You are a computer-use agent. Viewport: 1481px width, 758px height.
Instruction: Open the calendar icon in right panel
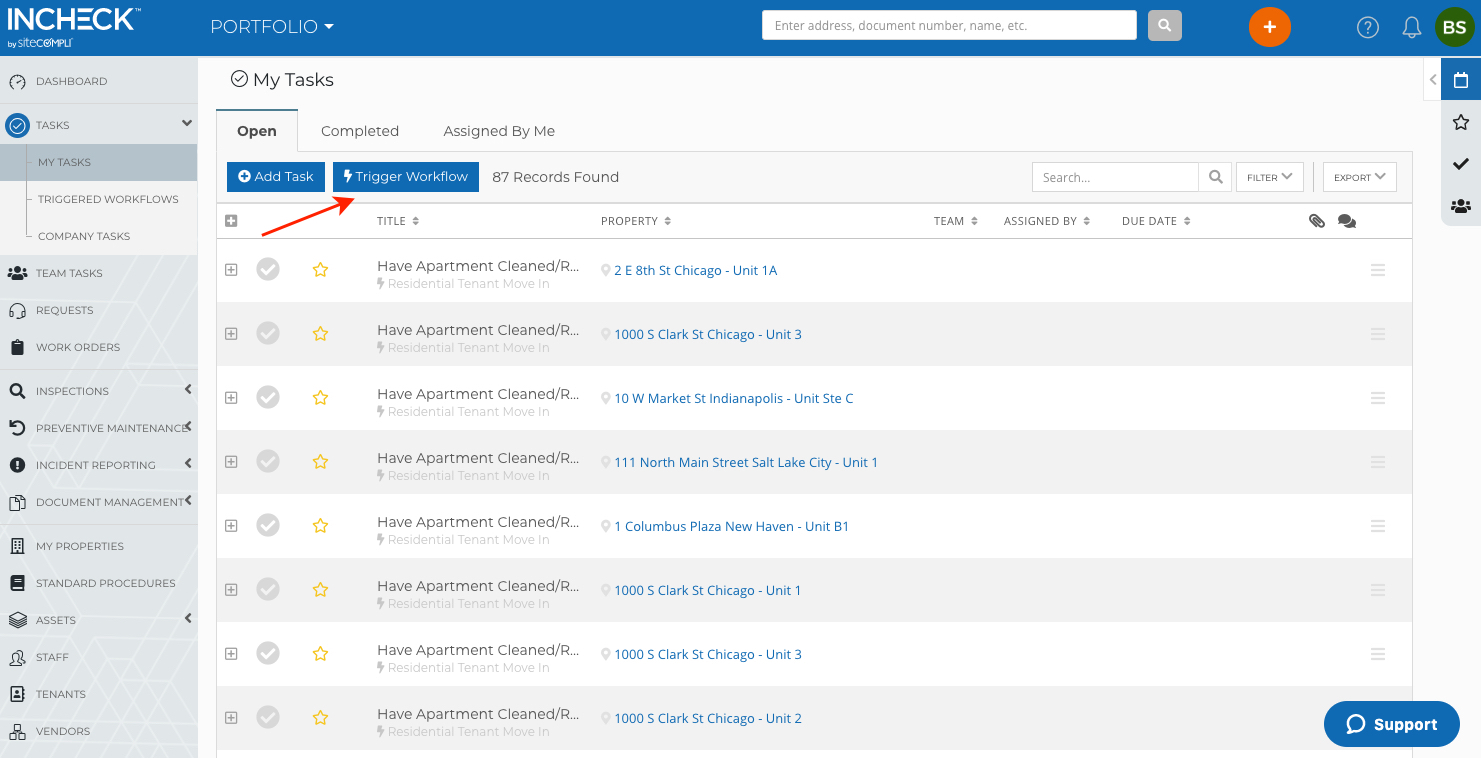point(1461,80)
